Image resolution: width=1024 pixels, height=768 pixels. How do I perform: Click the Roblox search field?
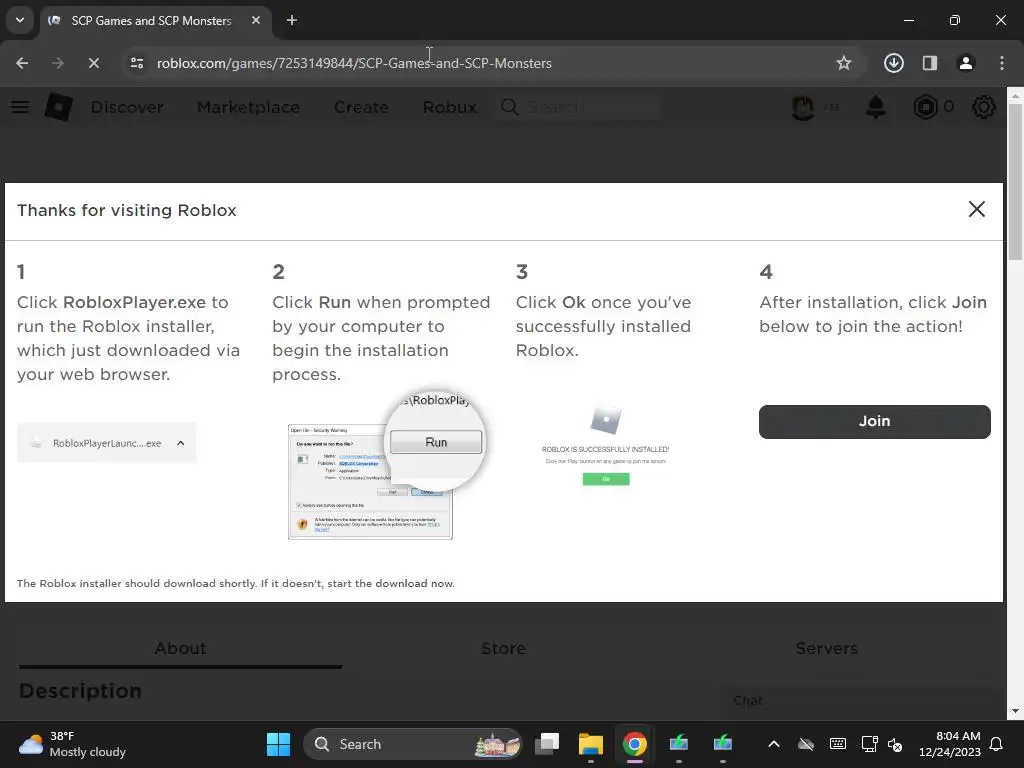(579, 107)
